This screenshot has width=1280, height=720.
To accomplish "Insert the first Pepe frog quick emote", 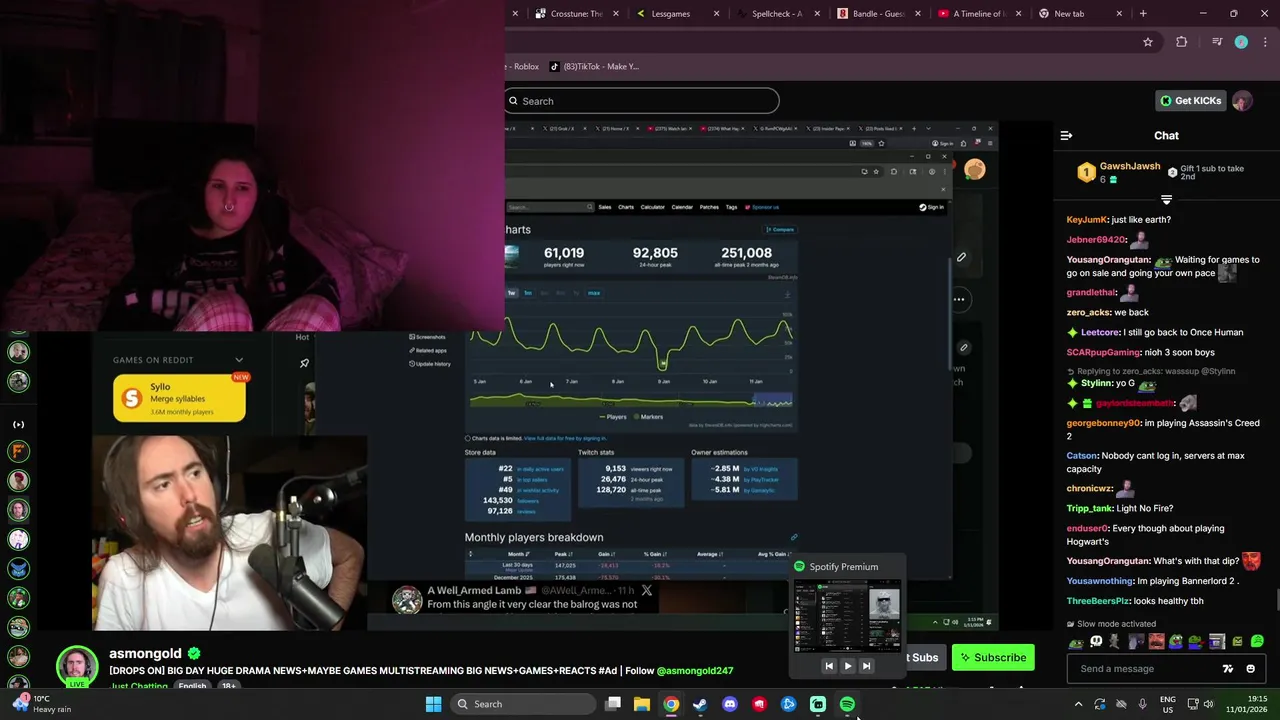I will click(x=1075, y=642).
